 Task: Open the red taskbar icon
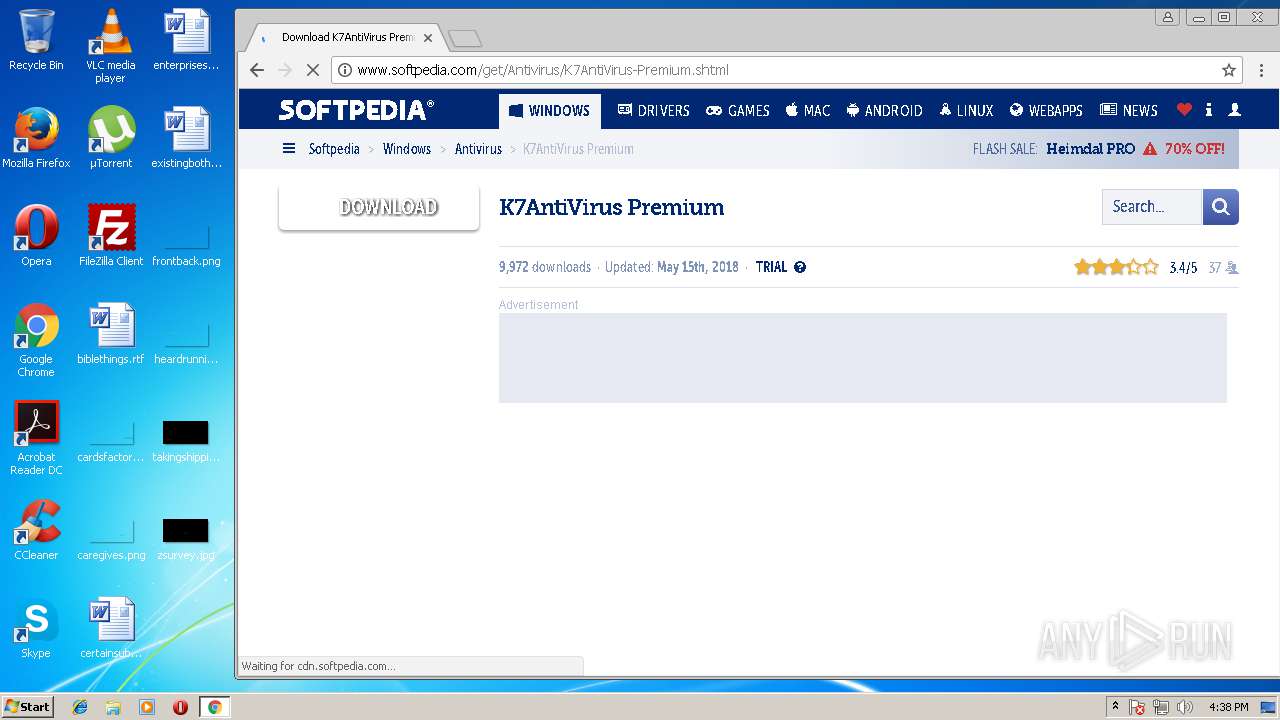pyautogui.click(x=180, y=707)
